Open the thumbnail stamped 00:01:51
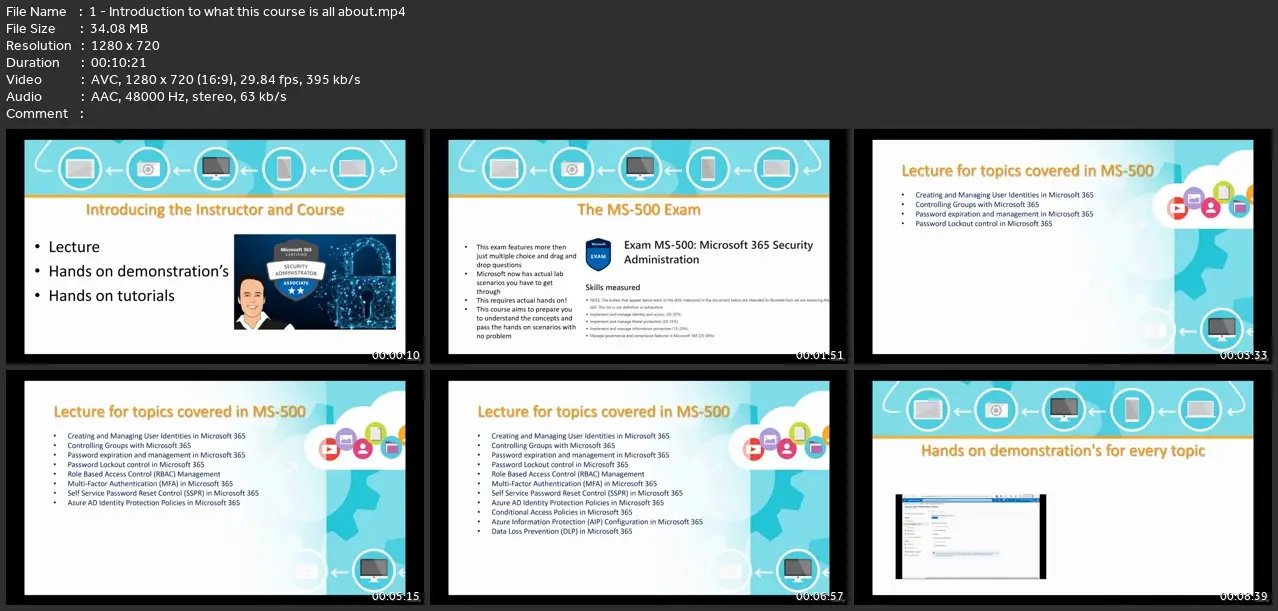This screenshot has height=611, width=1278. [639, 247]
